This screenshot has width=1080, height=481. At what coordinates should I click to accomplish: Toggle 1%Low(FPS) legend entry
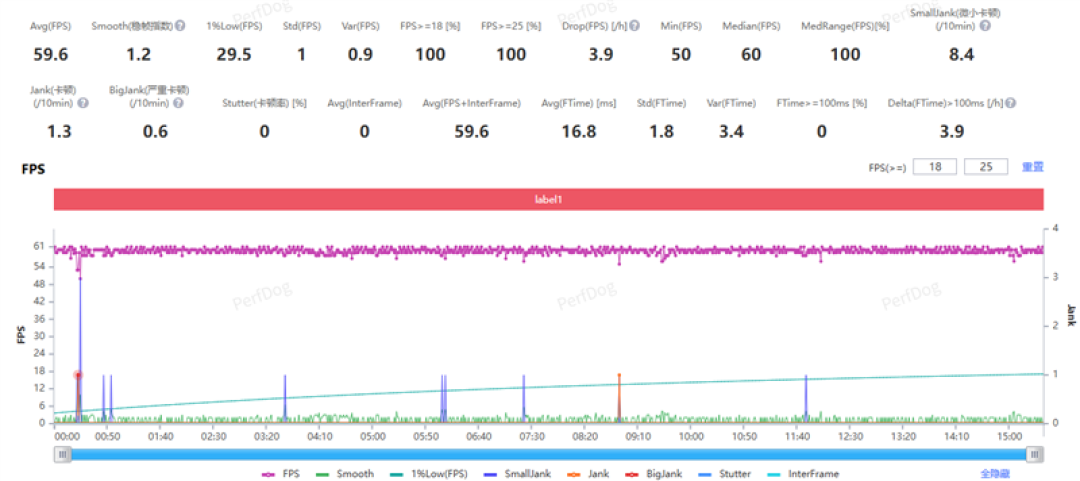pos(430,474)
